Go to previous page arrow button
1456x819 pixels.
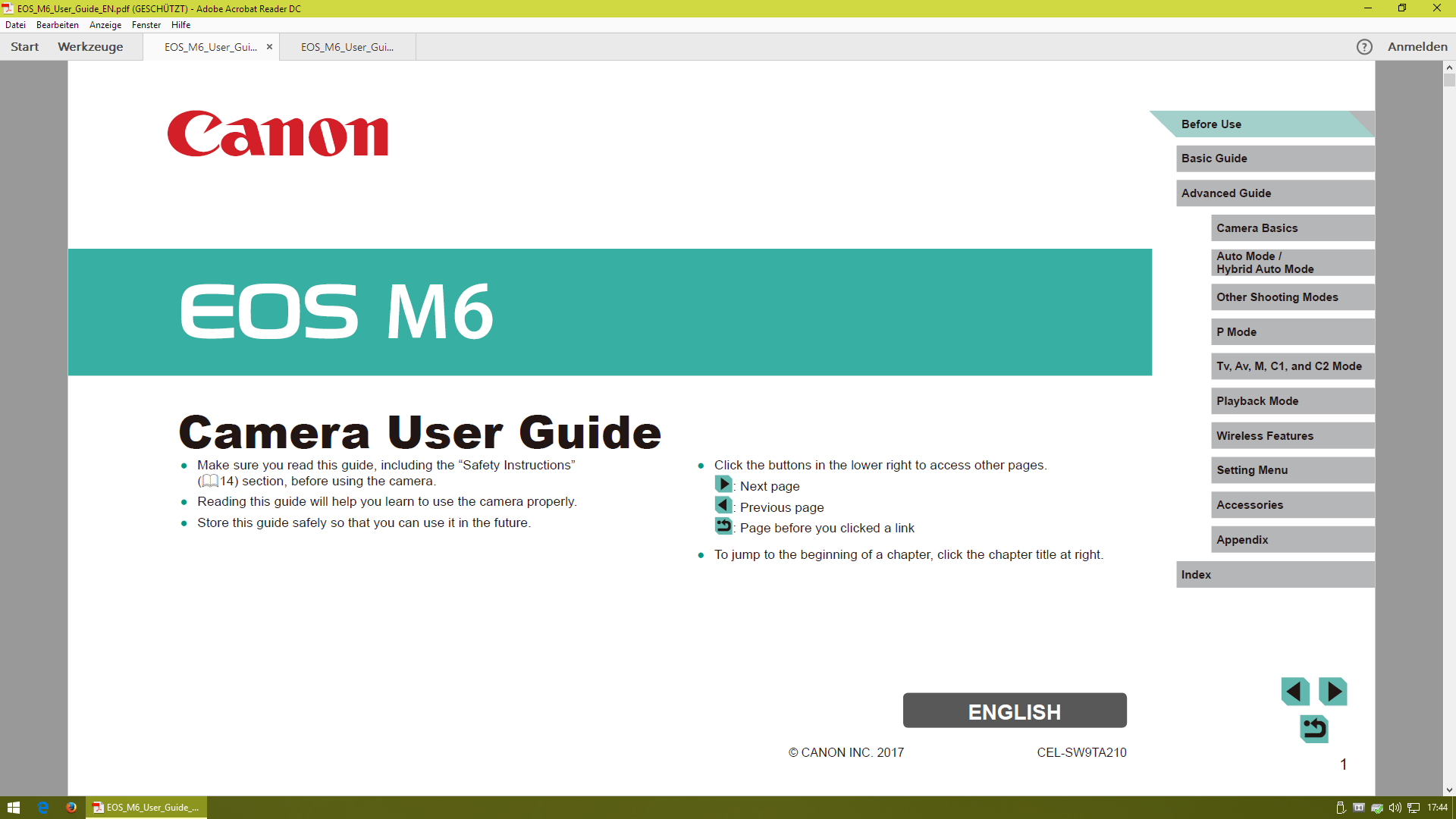(x=1295, y=692)
